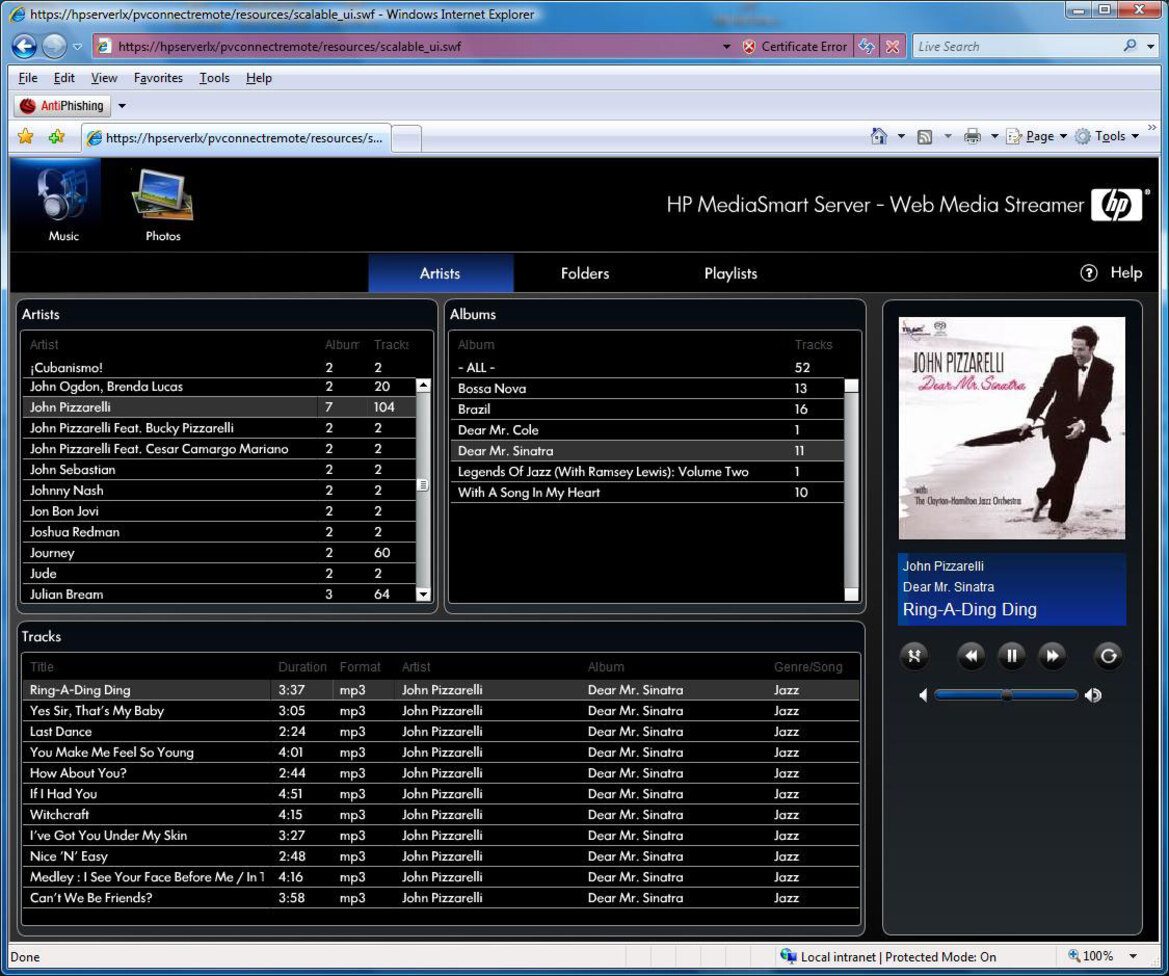Open the Help menu in the menu bar
Screen dimensions: 1169x976
[x=259, y=78]
